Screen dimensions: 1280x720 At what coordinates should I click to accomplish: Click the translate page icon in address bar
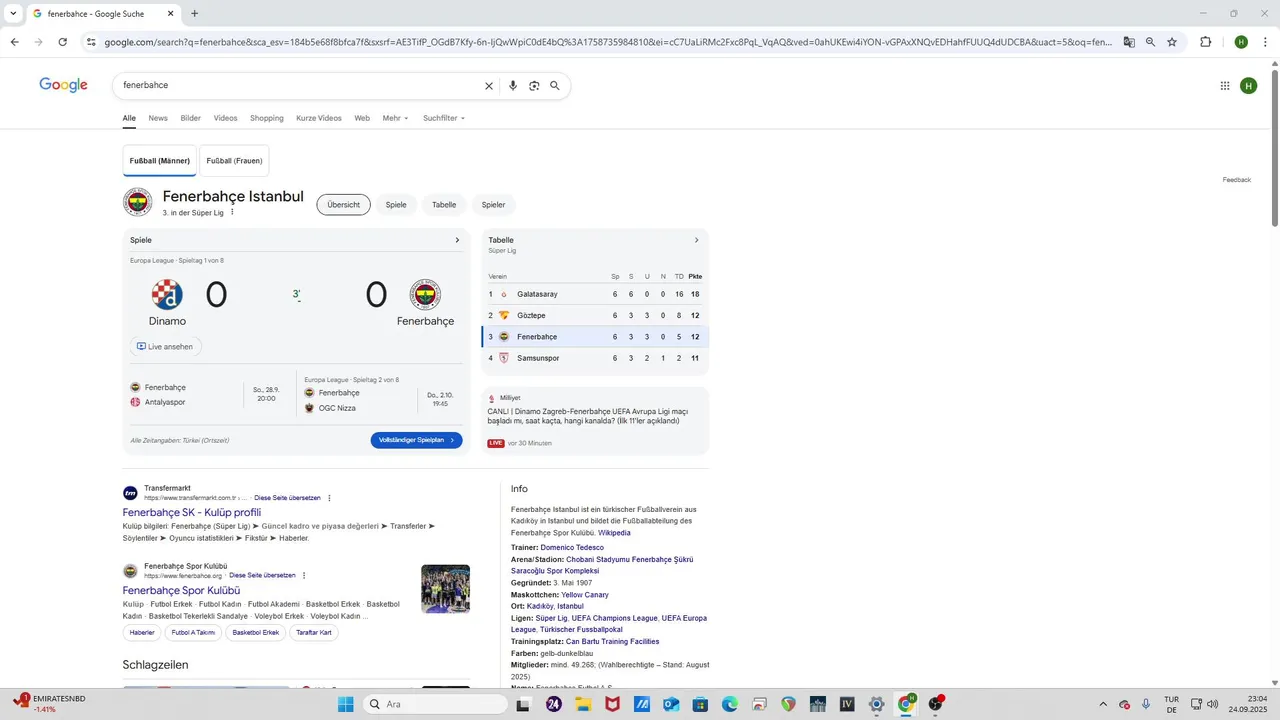point(1129,42)
